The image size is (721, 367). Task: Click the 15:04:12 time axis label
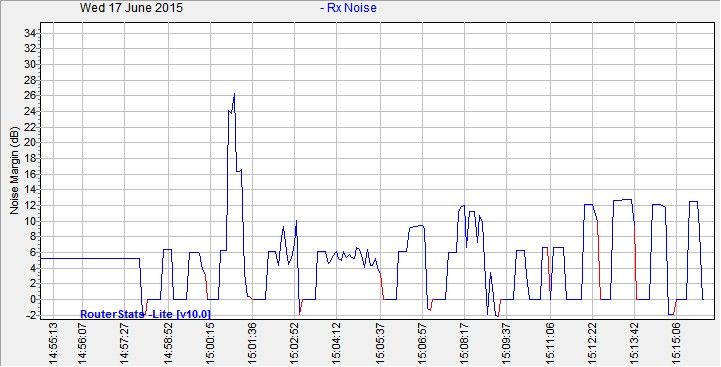337,343
